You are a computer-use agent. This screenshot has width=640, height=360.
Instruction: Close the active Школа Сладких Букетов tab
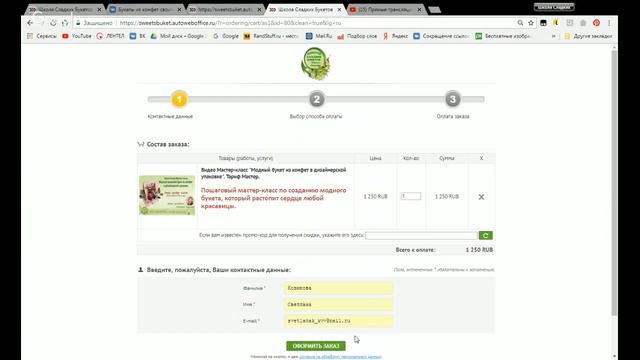[339, 9]
